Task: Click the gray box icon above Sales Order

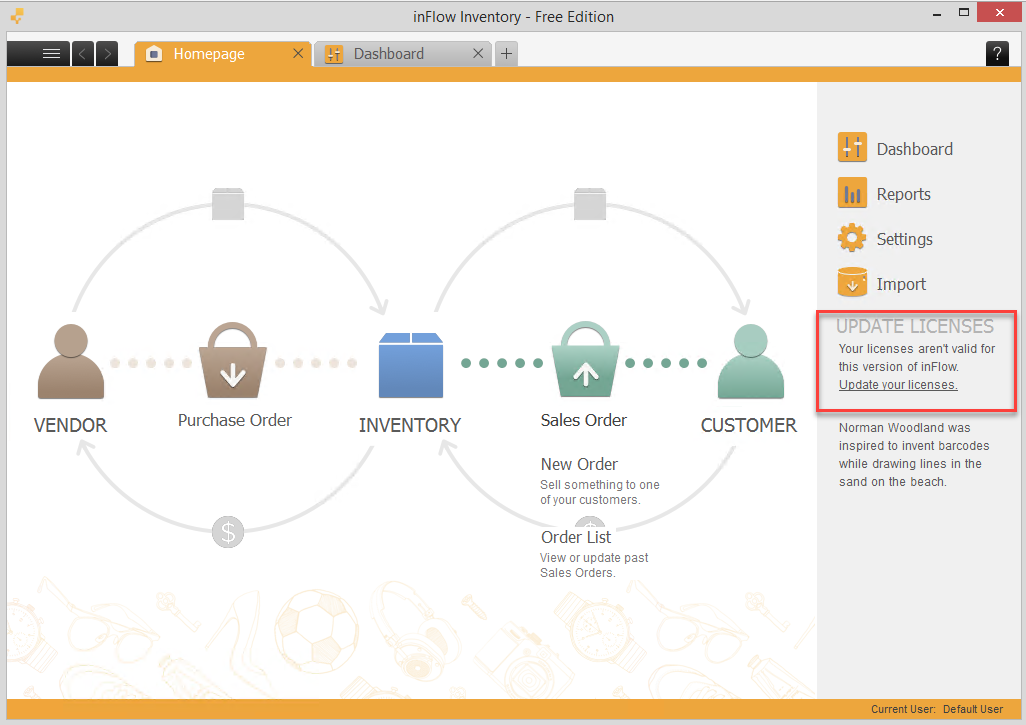Action: [590, 204]
